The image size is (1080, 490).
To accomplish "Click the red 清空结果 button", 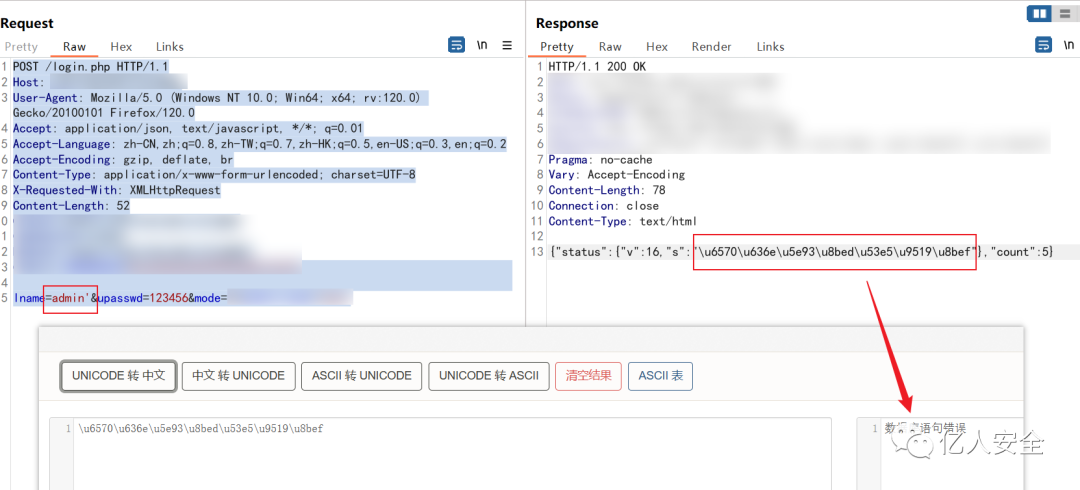I will pos(588,376).
